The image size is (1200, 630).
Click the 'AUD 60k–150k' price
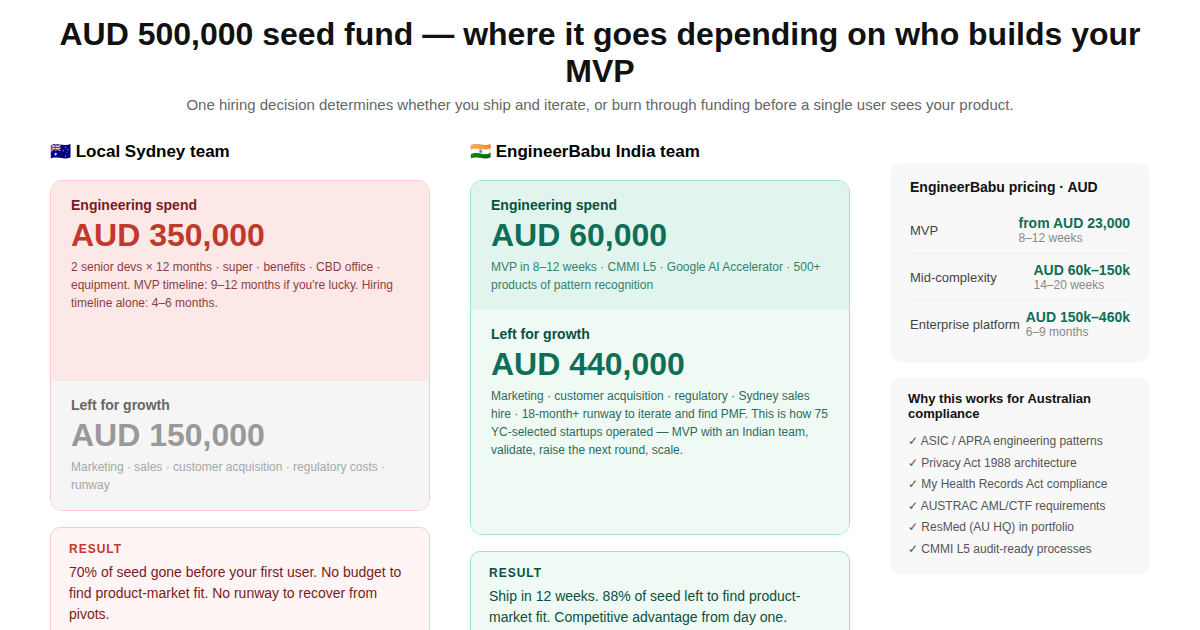[x=1082, y=270]
